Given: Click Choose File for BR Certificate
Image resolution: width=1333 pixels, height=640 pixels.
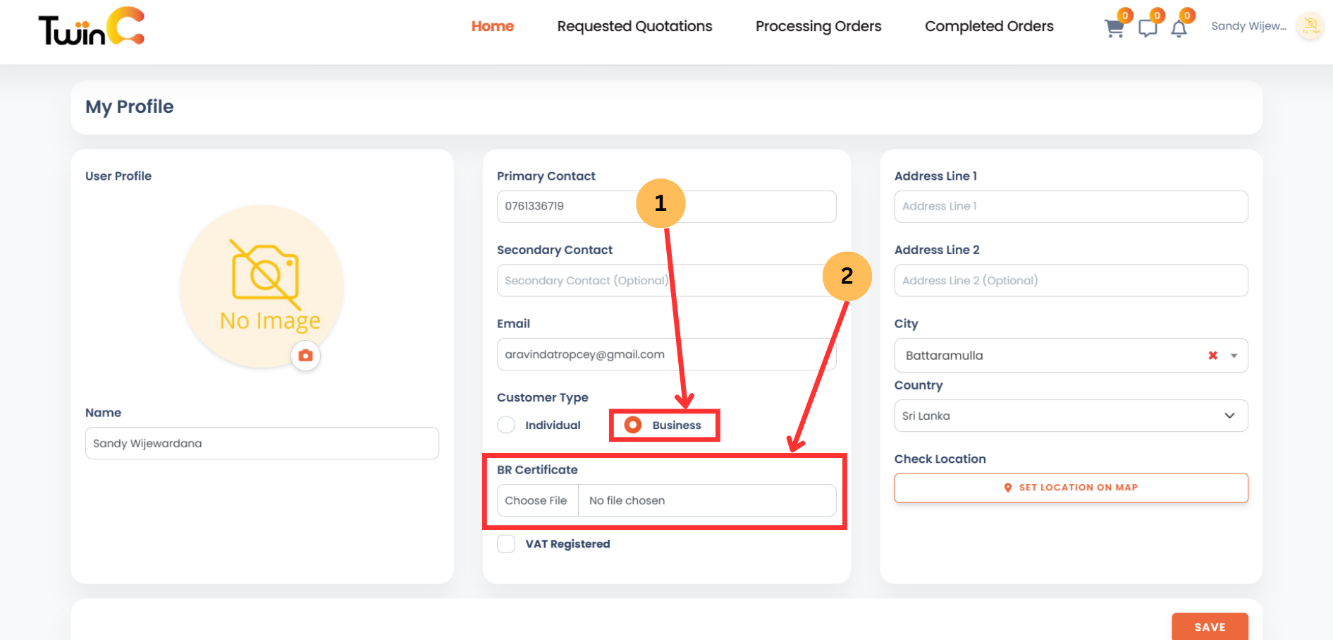Looking at the screenshot, I should click(x=537, y=500).
